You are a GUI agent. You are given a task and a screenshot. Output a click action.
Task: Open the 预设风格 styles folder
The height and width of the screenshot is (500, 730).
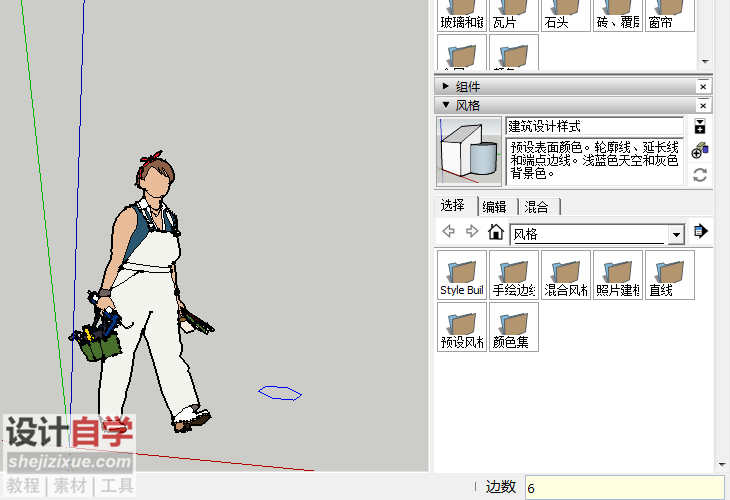pyautogui.click(x=462, y=327)
